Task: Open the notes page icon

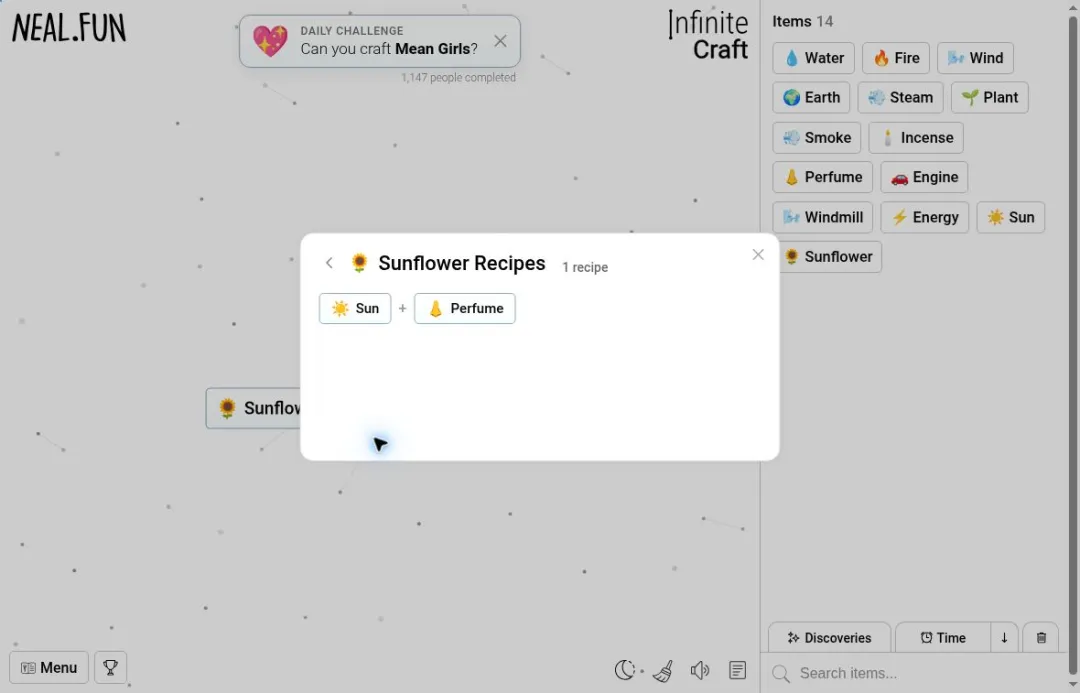Action: click(x=738, y=670)
